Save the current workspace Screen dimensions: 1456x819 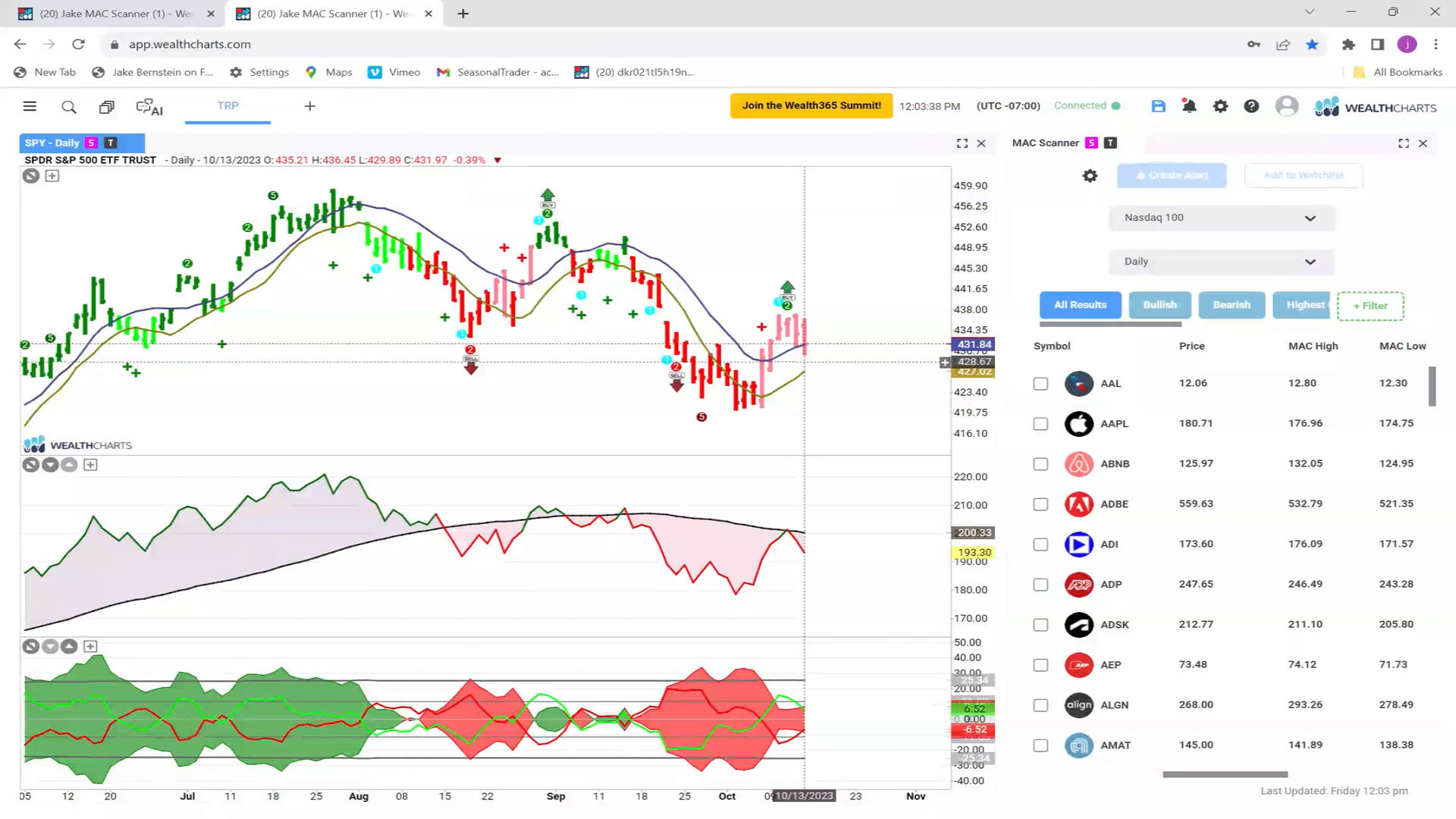pos(1158,106)
